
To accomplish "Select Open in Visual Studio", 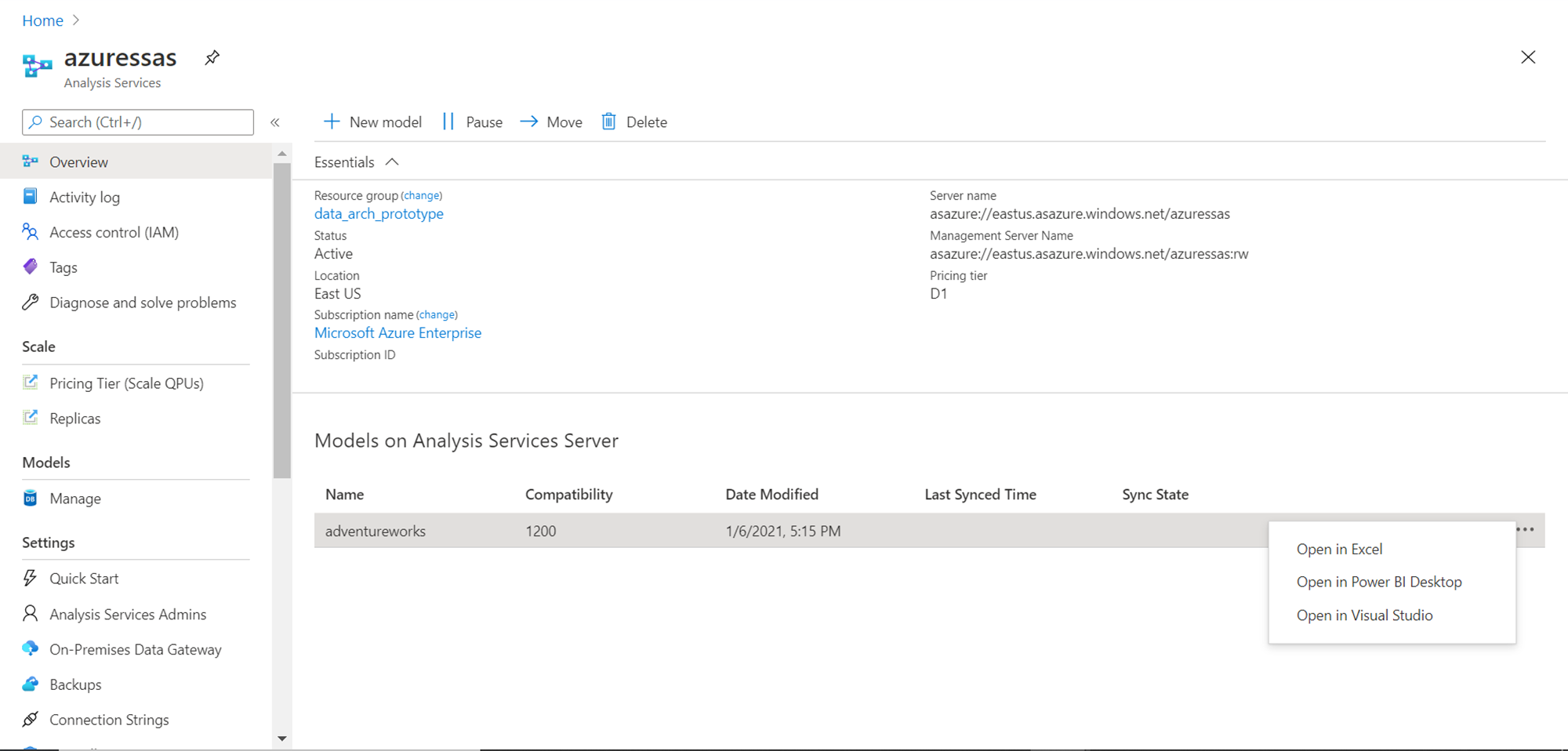I will click(x=1364, y=615).
